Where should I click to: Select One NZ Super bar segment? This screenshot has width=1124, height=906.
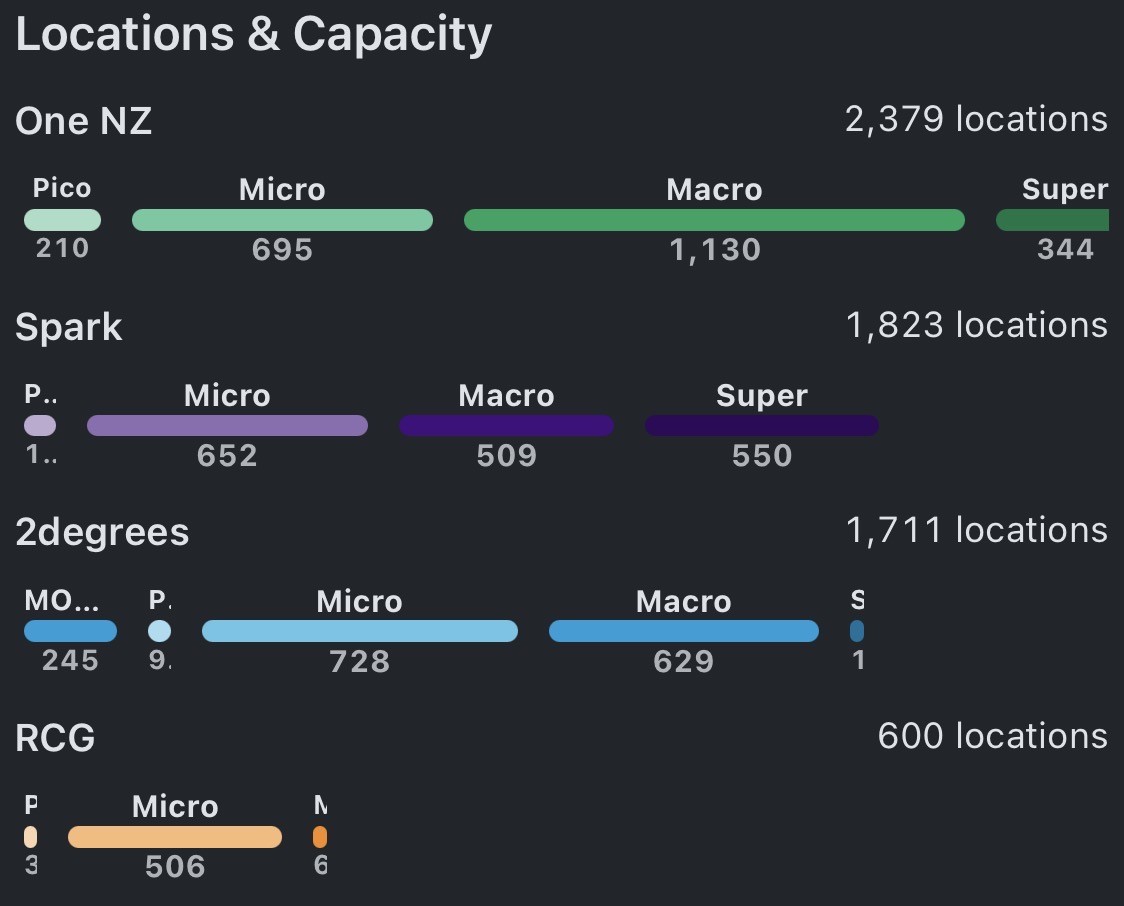[1053, 220]
